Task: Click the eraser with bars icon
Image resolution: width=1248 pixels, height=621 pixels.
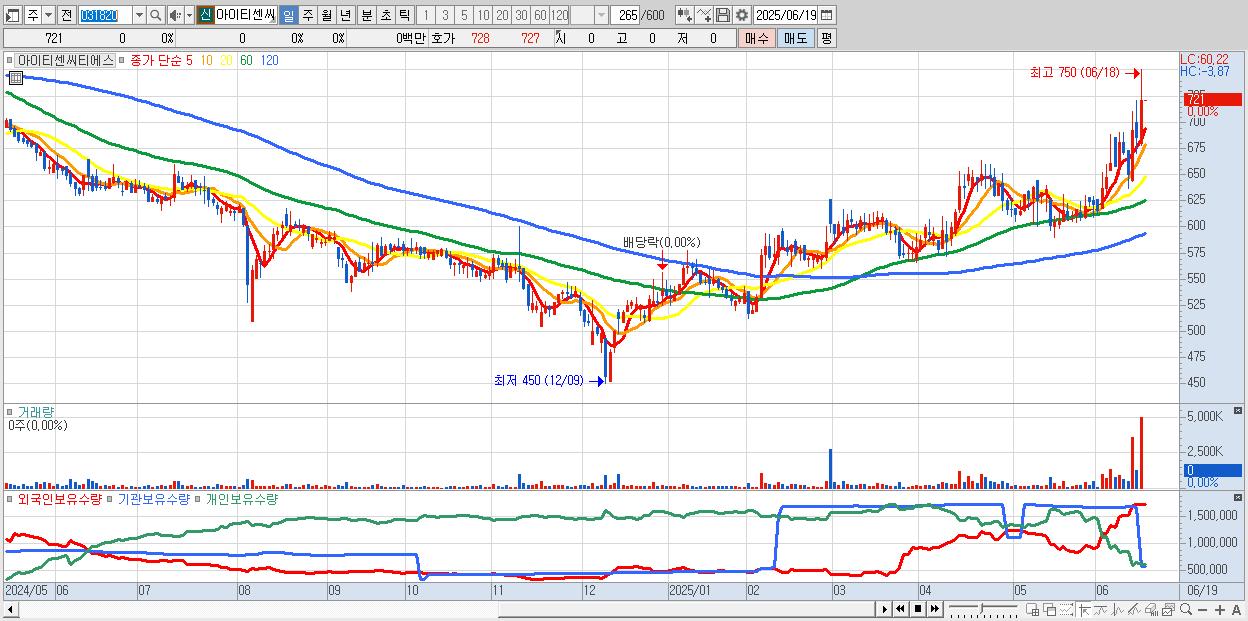Action: tap(1151, 610)
